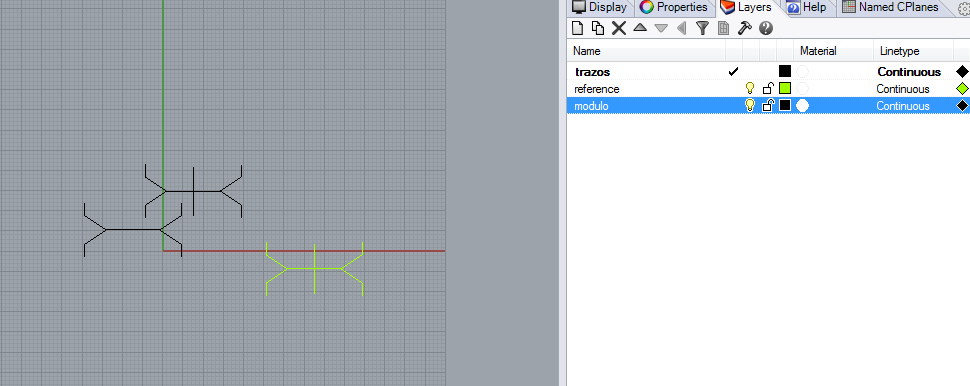Open the Layers panel help question icon
Viewport: 970px width, 386px height.
coord(766,28)
